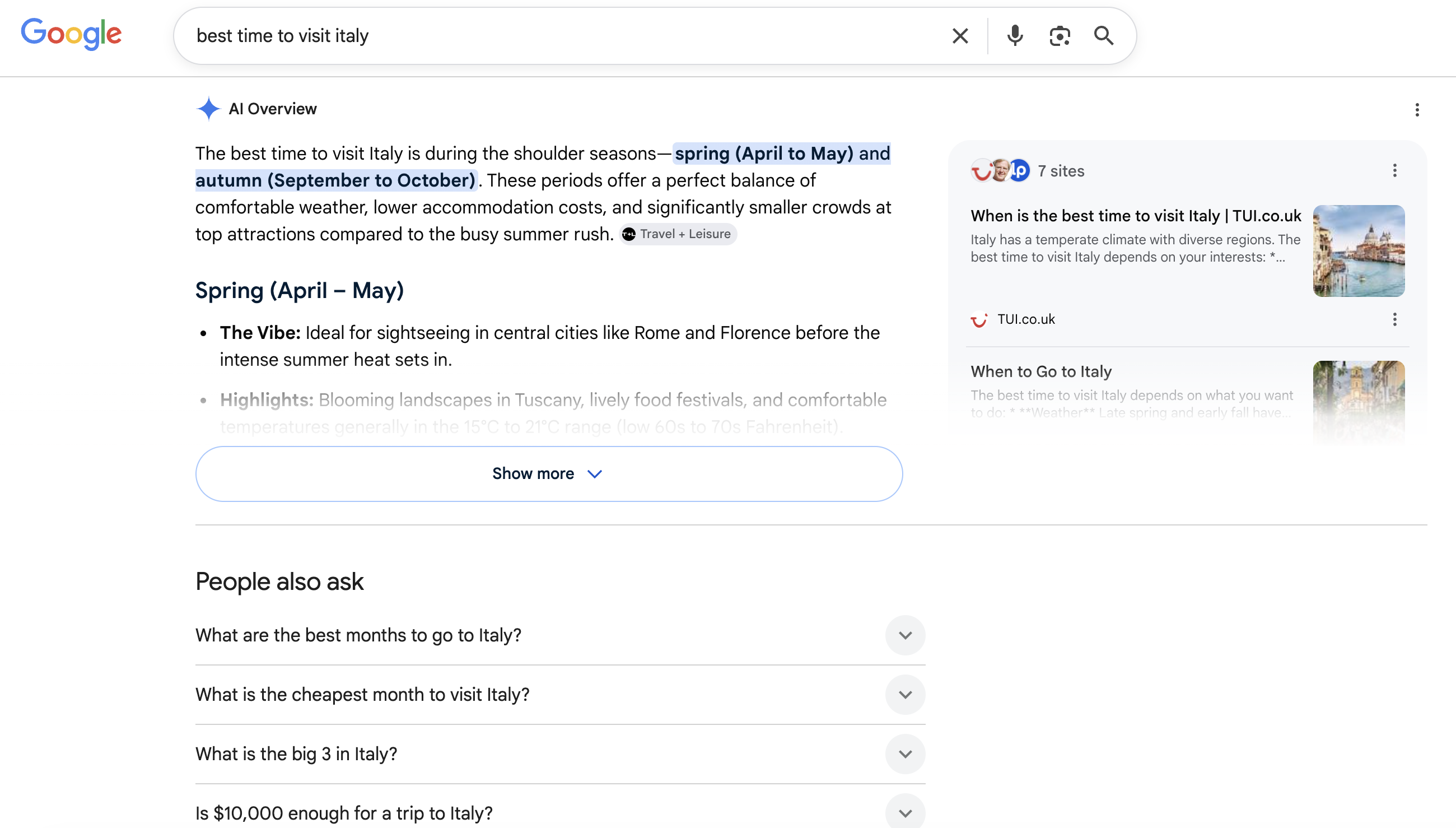Viewport: 1456px width, 828px height.
Task: Click the AI Overview sparkle icon
Action: 208,109
